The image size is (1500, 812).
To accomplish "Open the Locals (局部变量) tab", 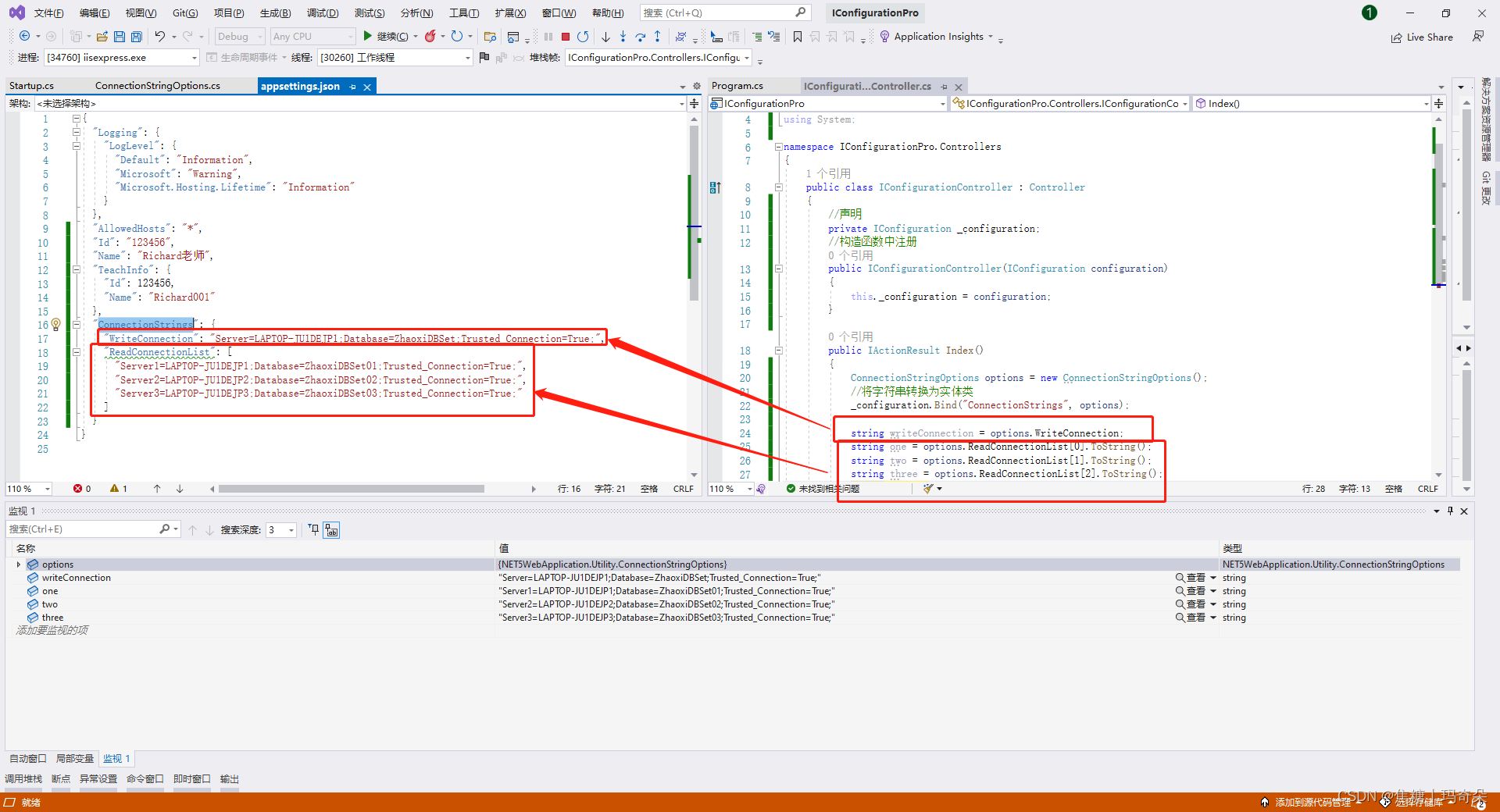I will pos(74,758).
